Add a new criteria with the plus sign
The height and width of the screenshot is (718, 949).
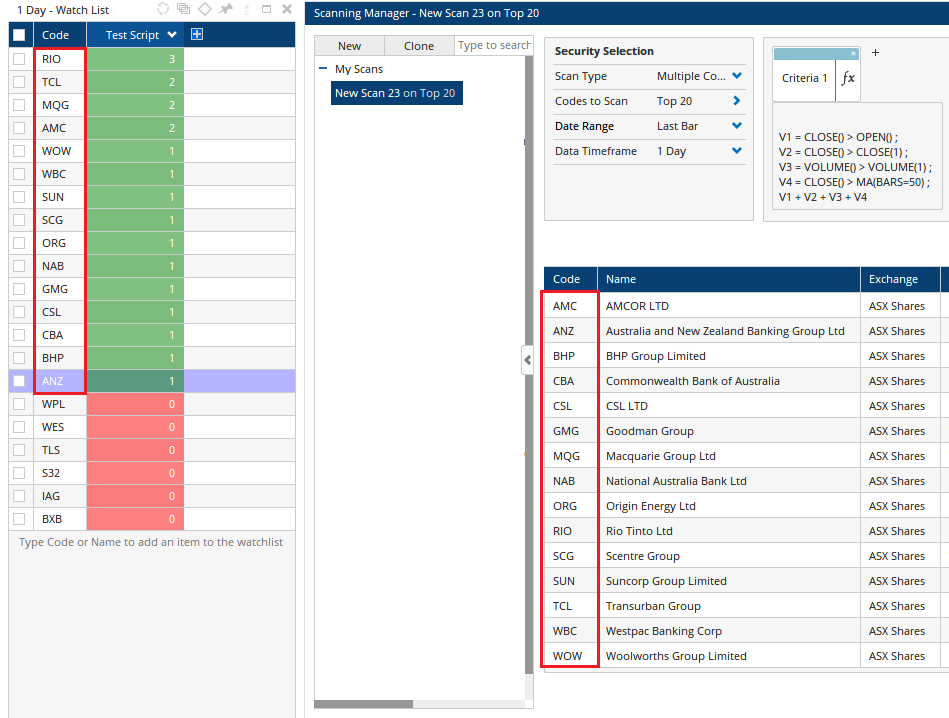click(875, 53)
